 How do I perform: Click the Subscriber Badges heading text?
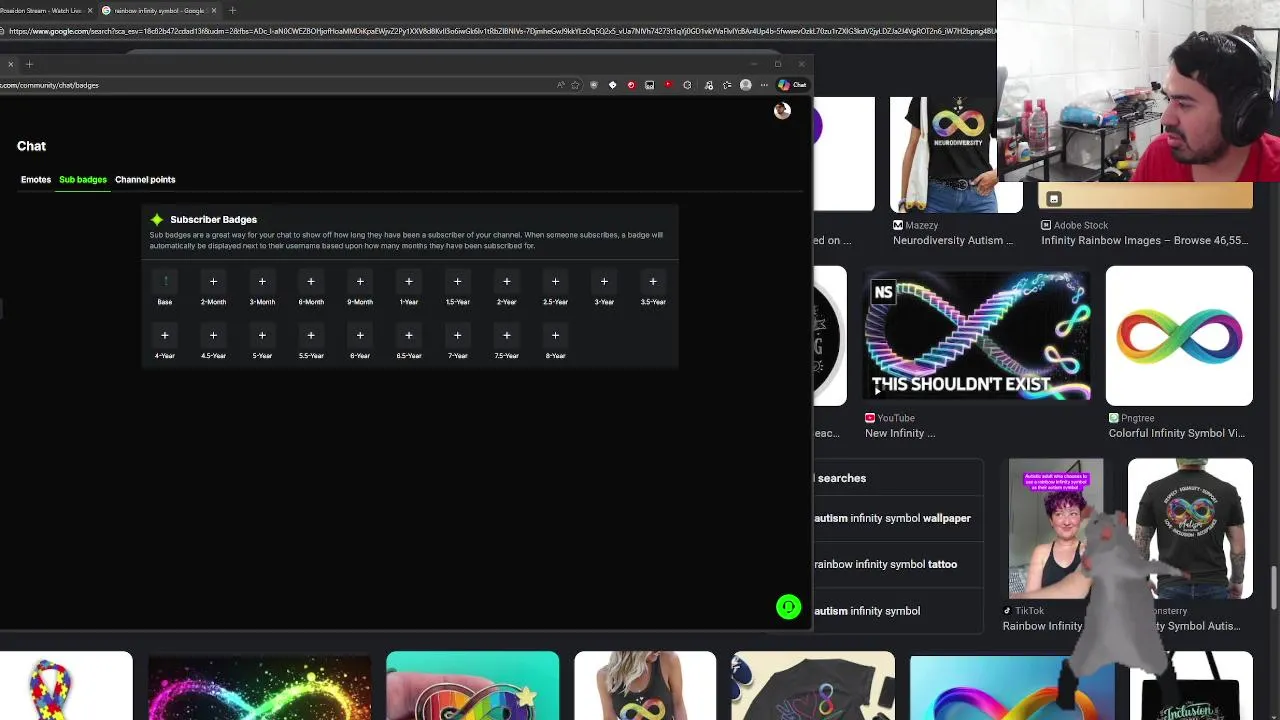click(x=213, y=220)
